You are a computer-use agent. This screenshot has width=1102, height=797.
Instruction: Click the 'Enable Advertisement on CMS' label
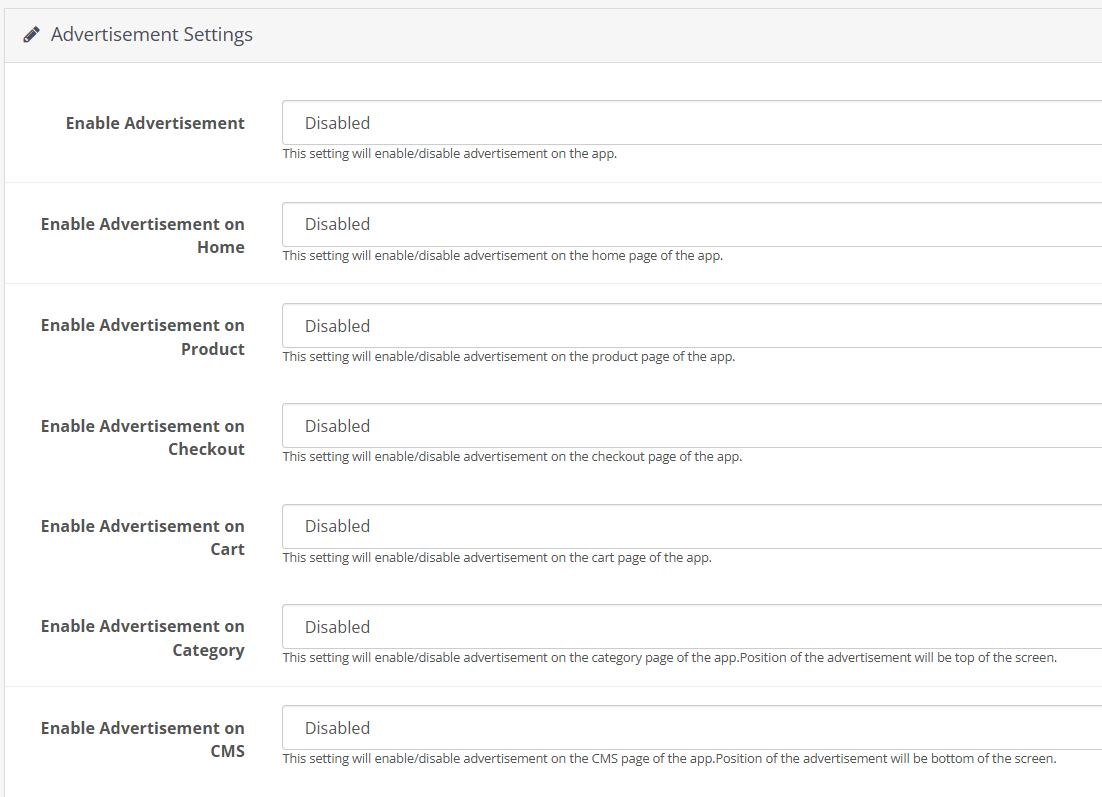click(x=143, y=739)
